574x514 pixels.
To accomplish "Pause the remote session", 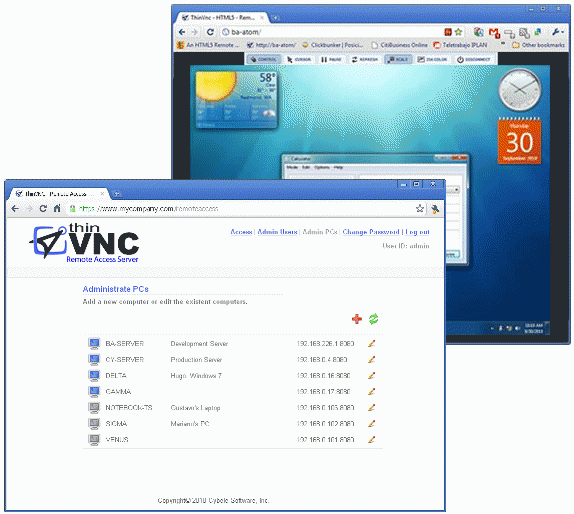I will click(331, 59).
